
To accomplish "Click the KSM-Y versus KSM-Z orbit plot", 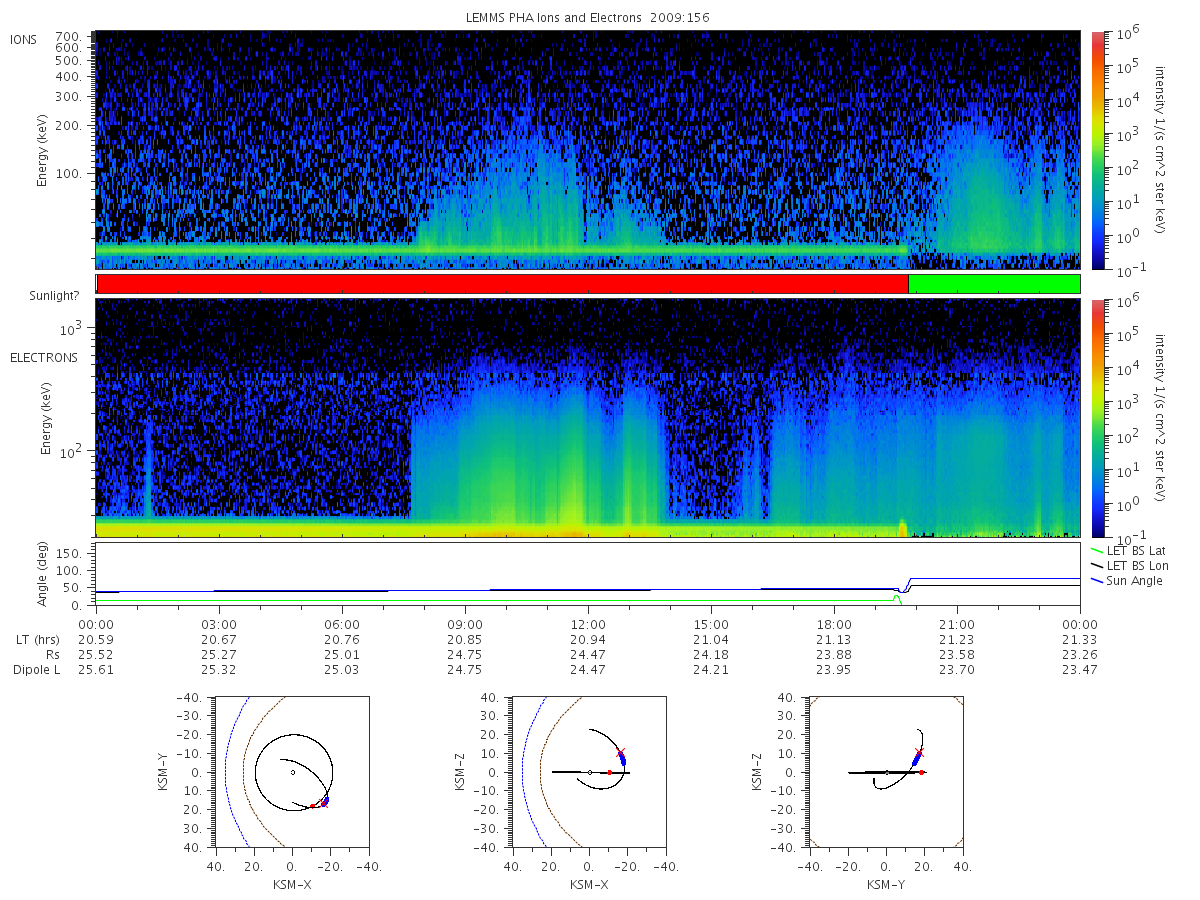I will click(x=885, y=772).
